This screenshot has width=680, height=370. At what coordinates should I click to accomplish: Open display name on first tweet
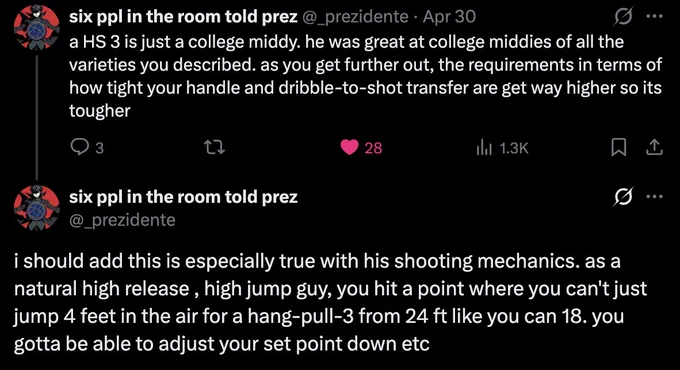pyautogui.click(x=183, y=17)
